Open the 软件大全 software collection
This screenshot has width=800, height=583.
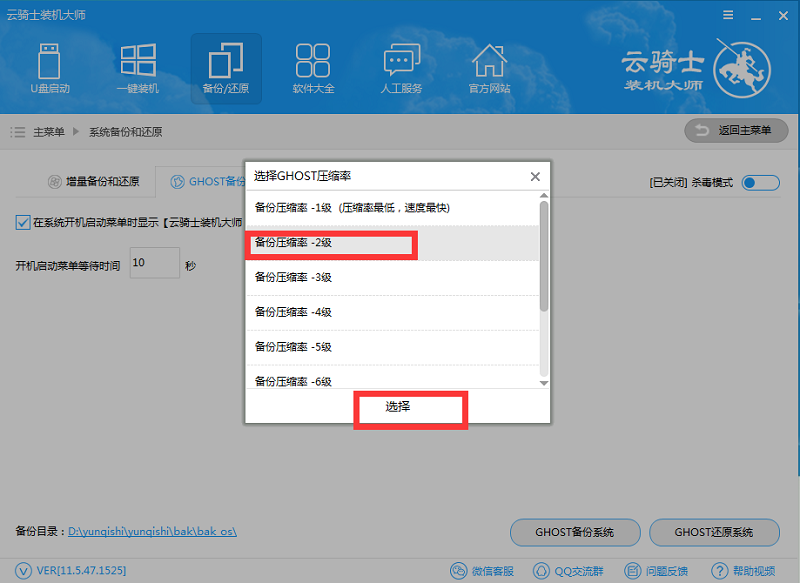click(x=313, y=69)
